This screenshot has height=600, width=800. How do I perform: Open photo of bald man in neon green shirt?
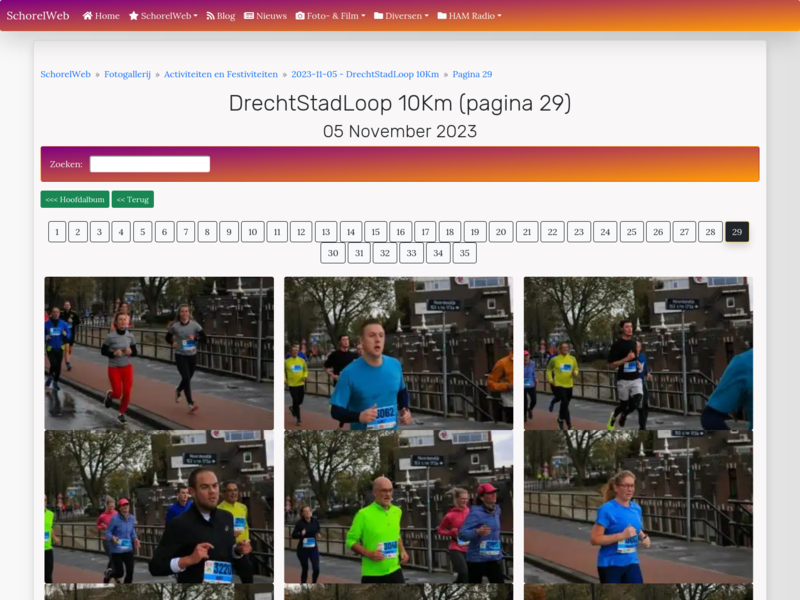tap(398, 507)
